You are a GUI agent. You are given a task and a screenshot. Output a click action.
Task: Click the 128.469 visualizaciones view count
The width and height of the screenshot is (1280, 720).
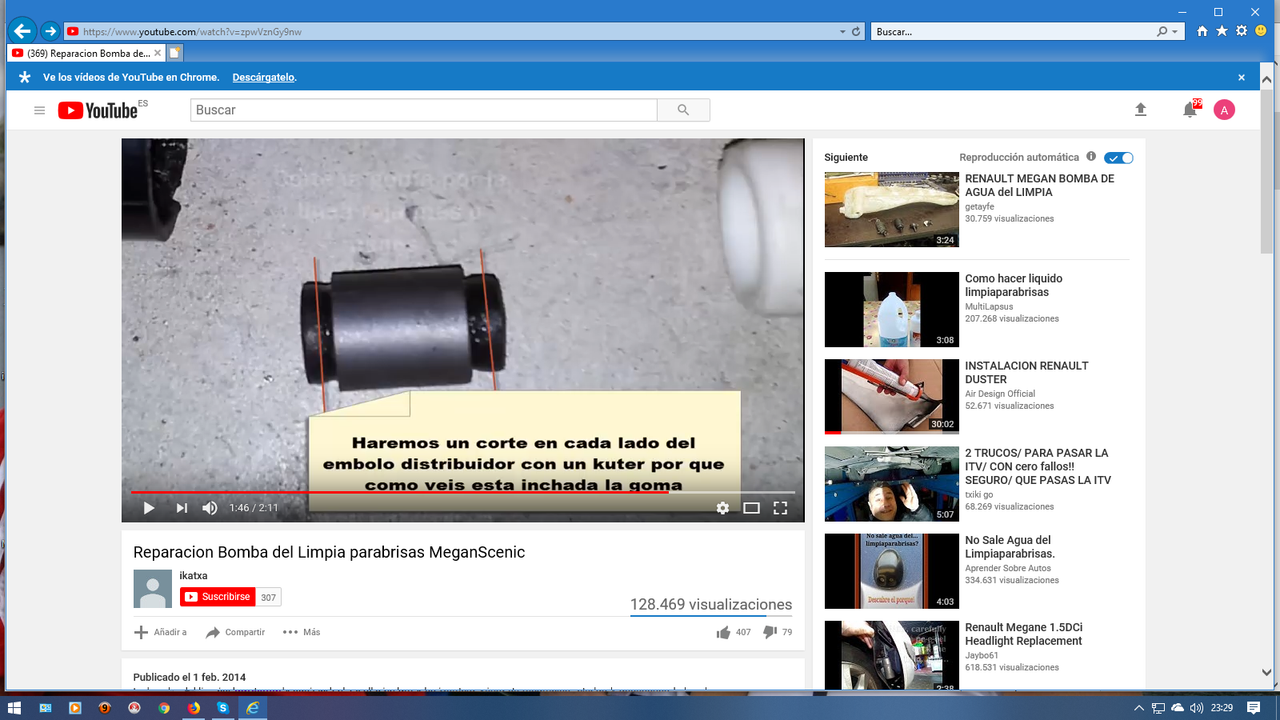click(x=711, y=604)
